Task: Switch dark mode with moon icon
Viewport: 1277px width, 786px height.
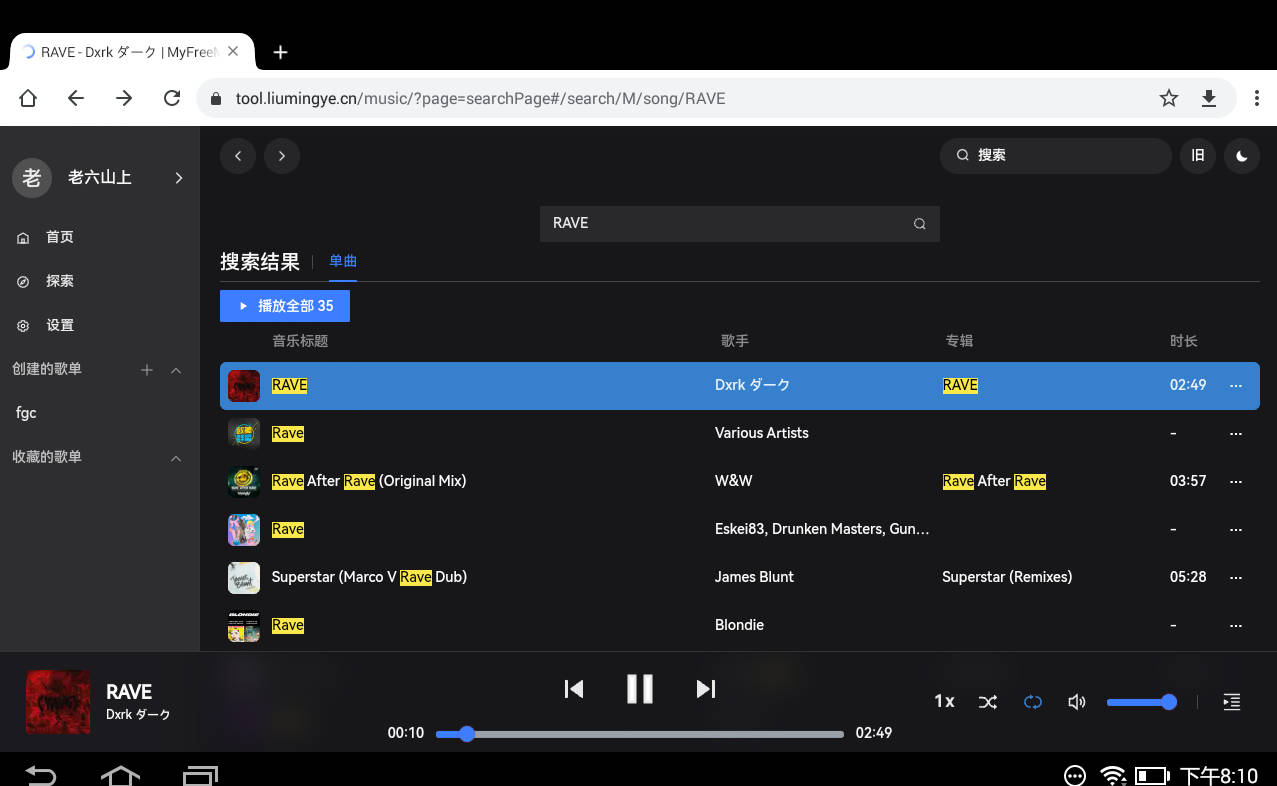Action: [1242, 156]
